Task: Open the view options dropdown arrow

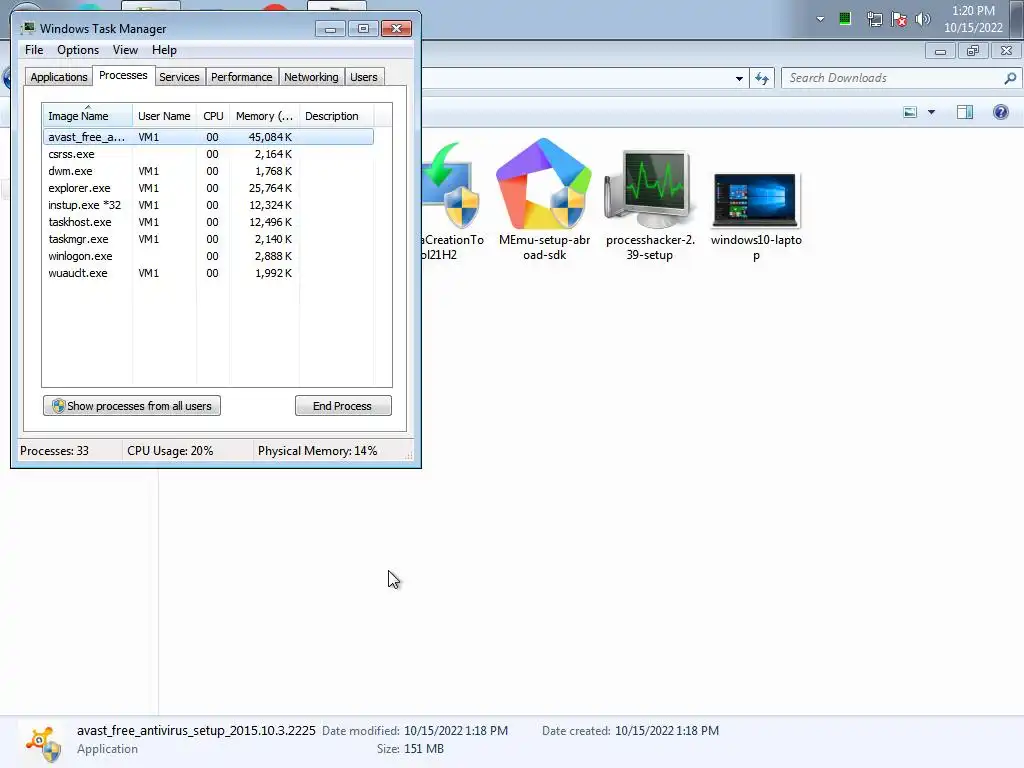Action: coord(931,112)
